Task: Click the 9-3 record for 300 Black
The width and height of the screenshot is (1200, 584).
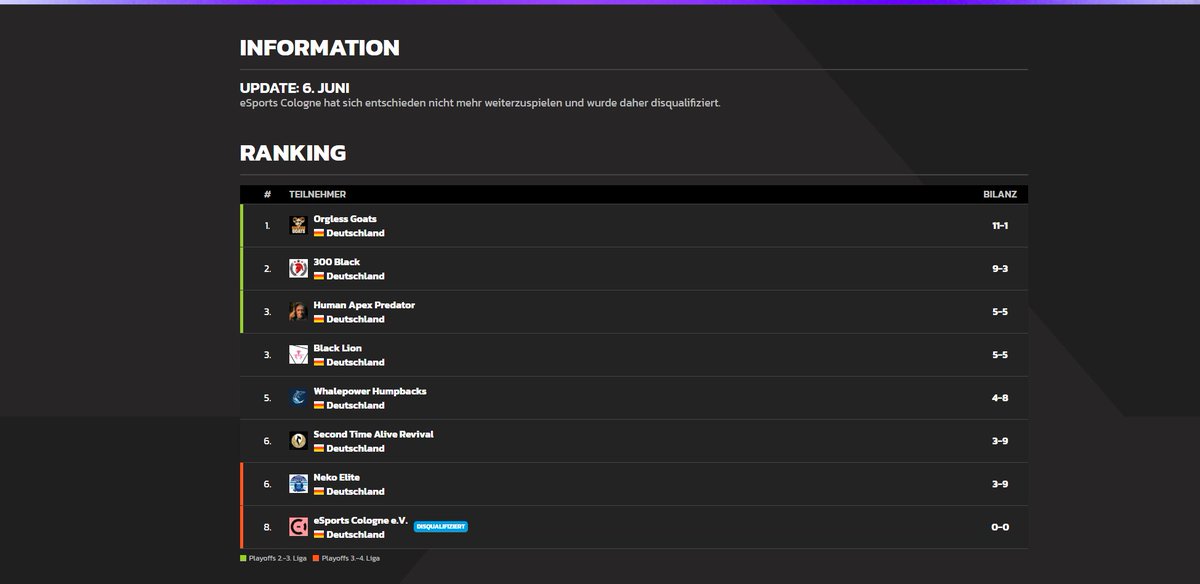Action: click(x=1000, y=269)
